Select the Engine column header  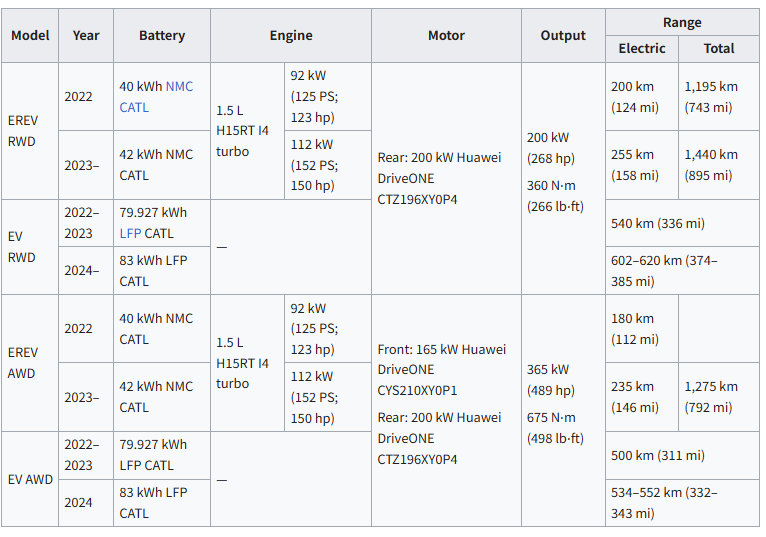tap(291, 35)
